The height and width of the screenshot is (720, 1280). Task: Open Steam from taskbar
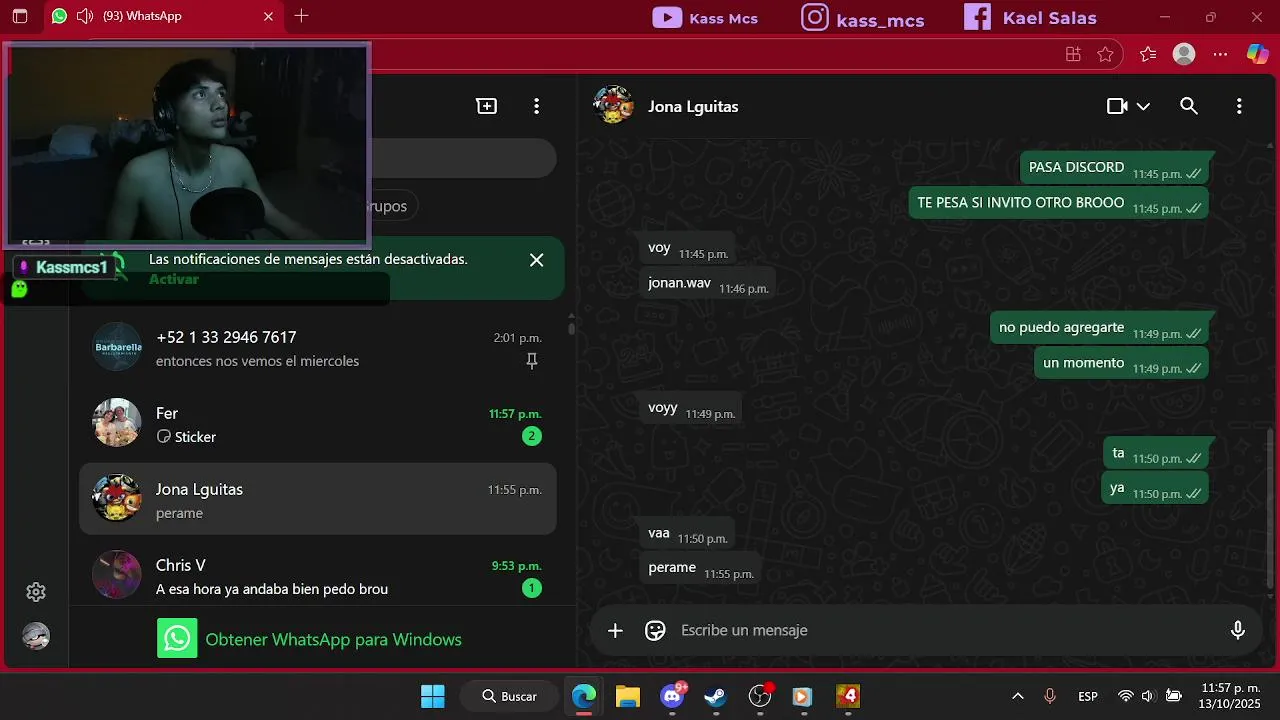715,696
